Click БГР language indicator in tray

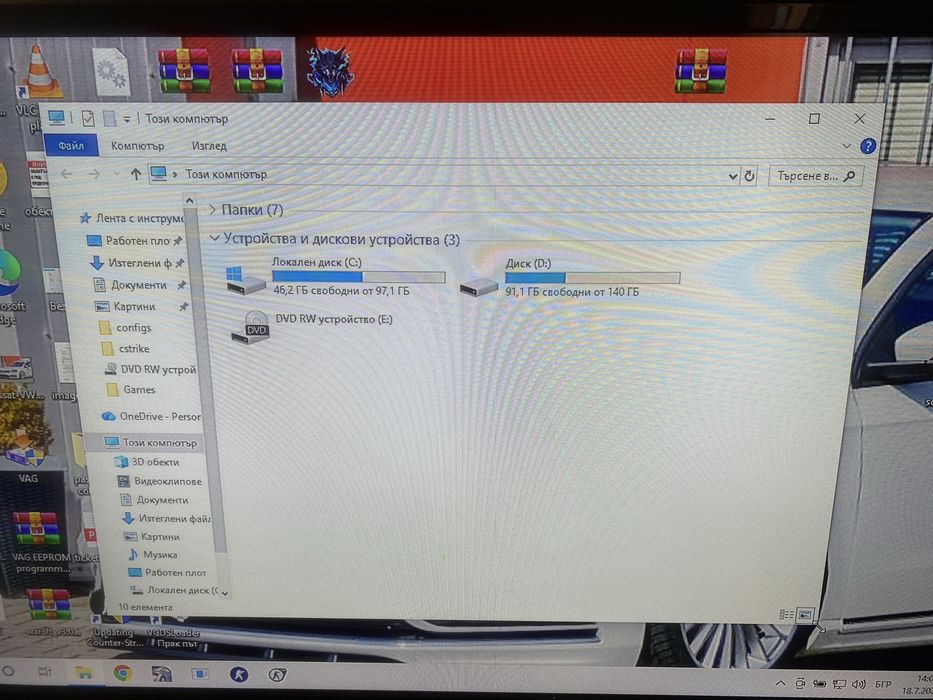click(x=884, y=684)
